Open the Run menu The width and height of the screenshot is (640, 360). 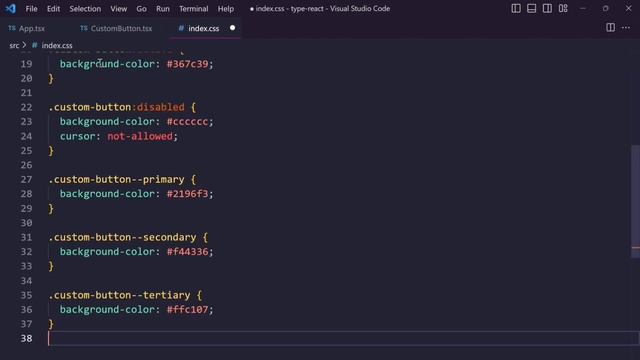pos(162,9)
